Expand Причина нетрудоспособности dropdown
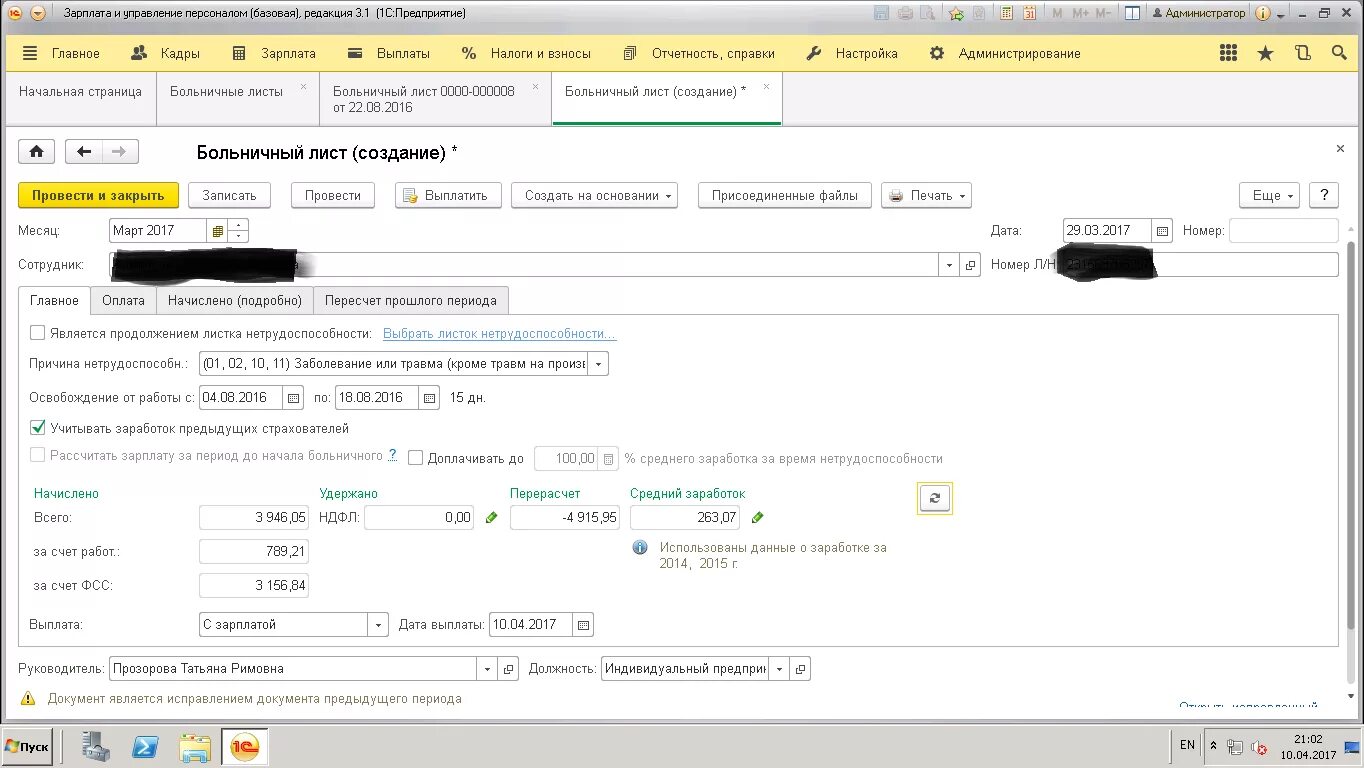 [598, 364]
